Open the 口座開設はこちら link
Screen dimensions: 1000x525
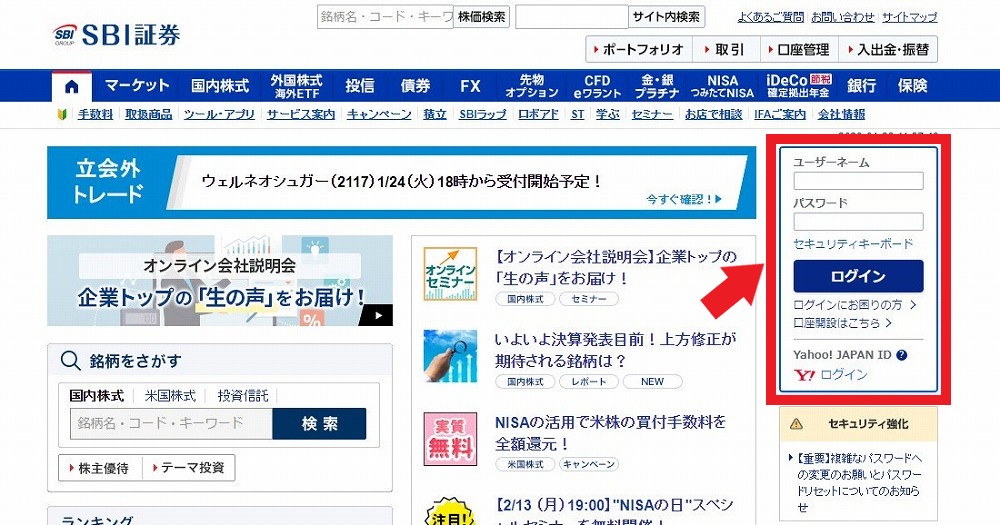pos(842,323)
